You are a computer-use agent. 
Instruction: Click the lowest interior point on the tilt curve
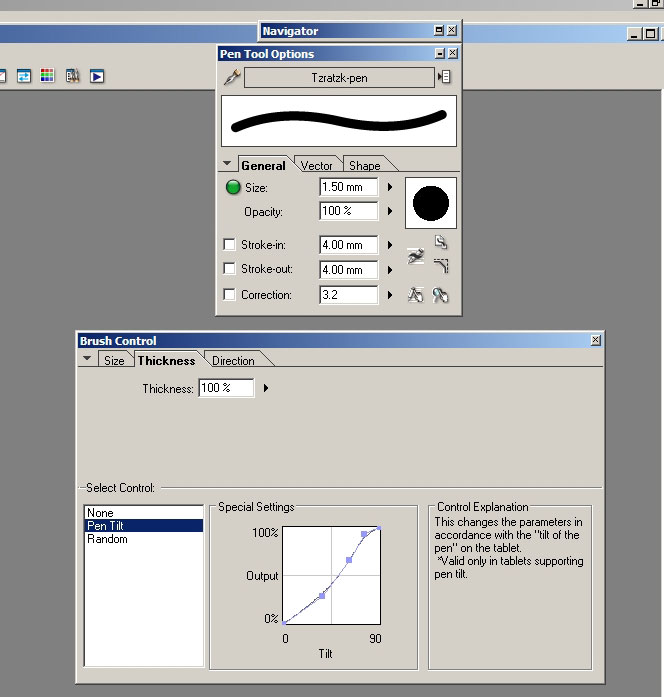[x=322, y=596]
